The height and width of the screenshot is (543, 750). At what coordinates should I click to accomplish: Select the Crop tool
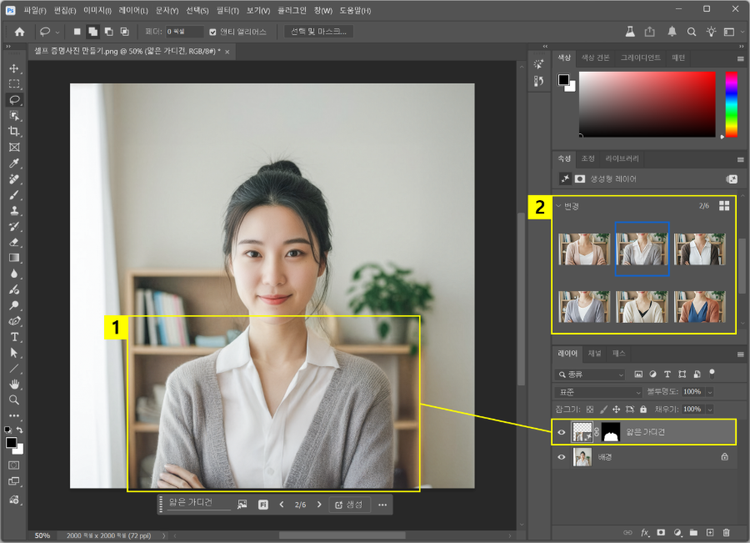(x=14, y=132)
